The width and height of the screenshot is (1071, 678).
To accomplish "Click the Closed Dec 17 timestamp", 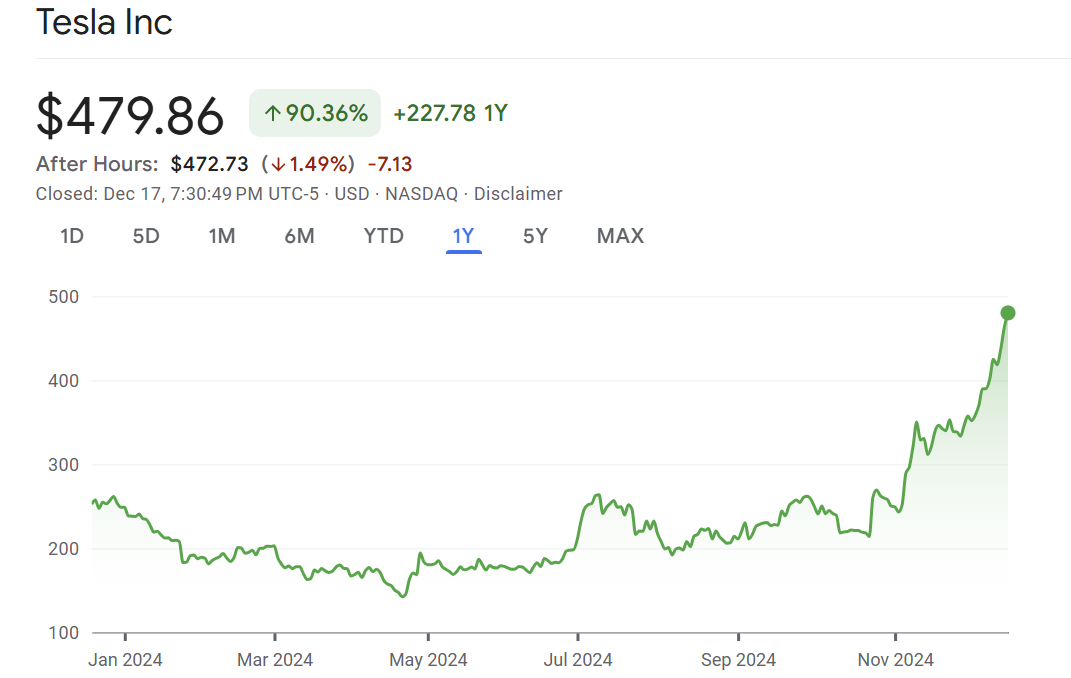I will tap(177, 194).
